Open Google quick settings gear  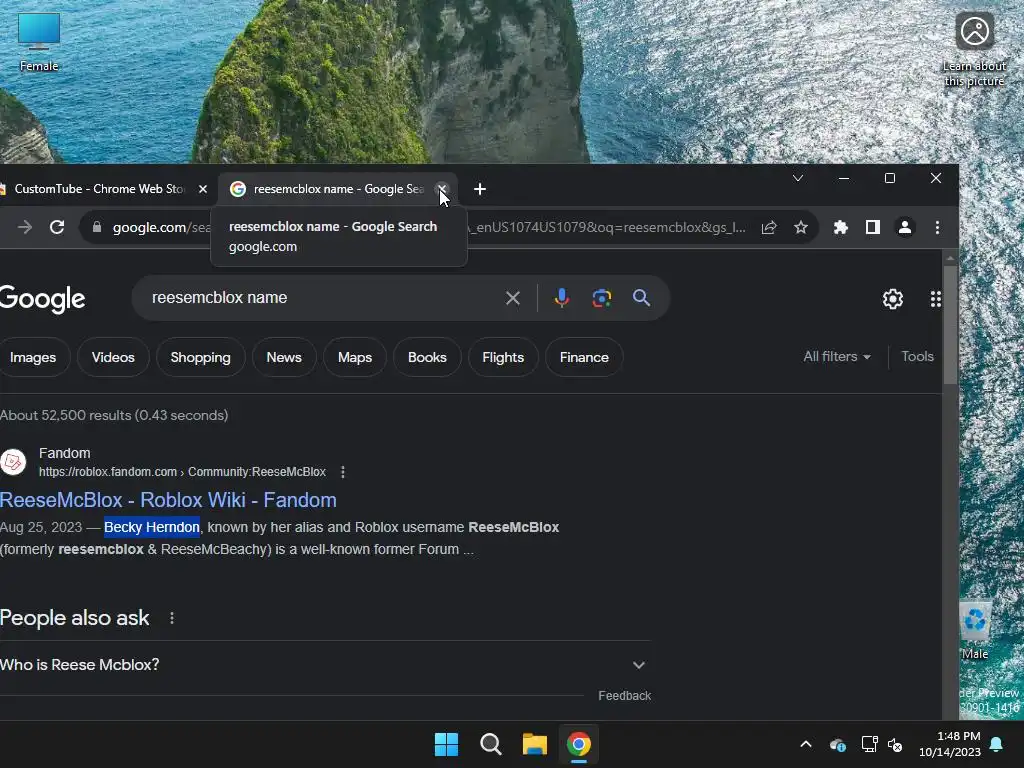(x=893, y=299)
